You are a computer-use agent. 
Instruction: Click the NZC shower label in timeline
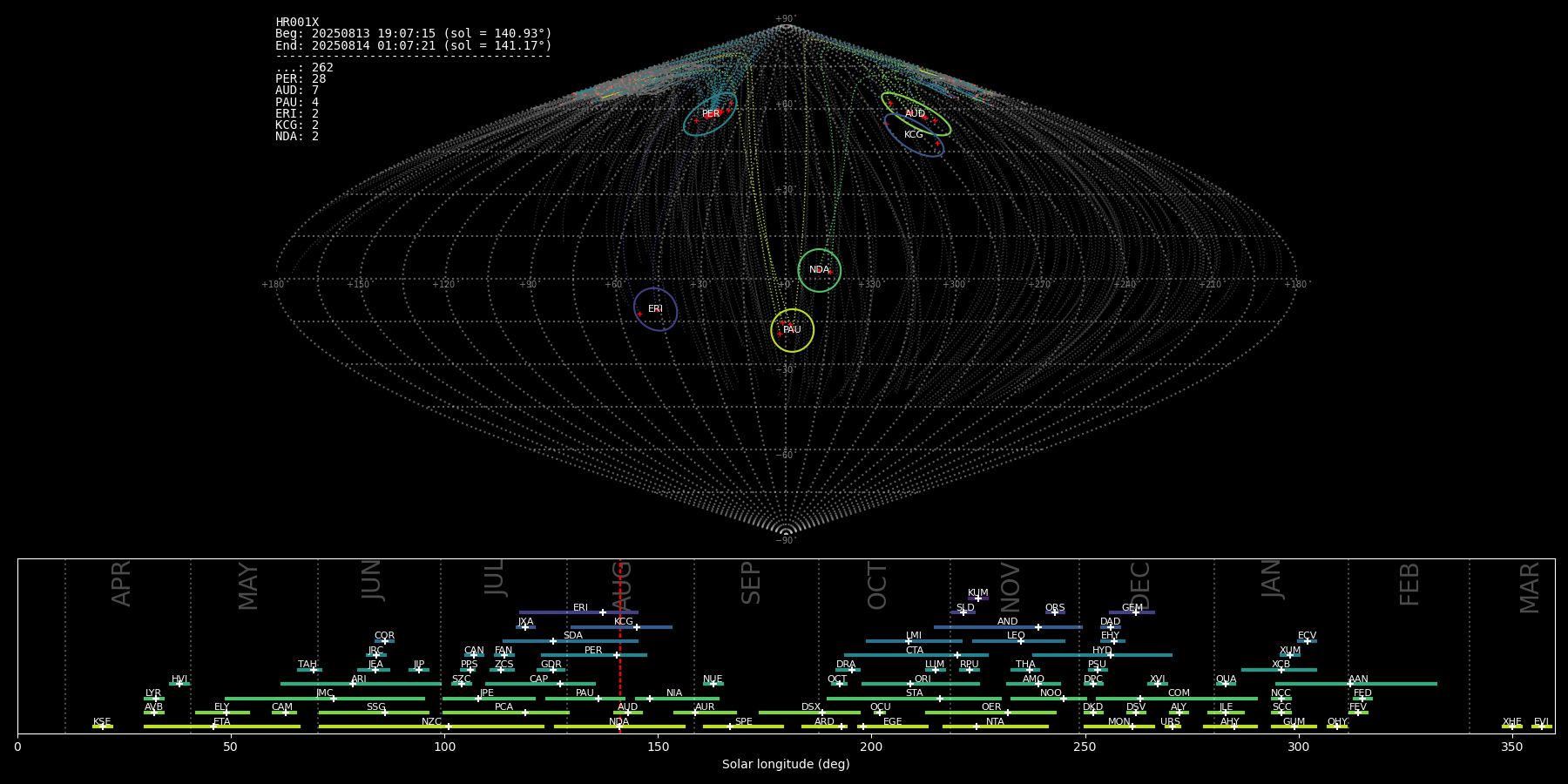click(431, 722)
